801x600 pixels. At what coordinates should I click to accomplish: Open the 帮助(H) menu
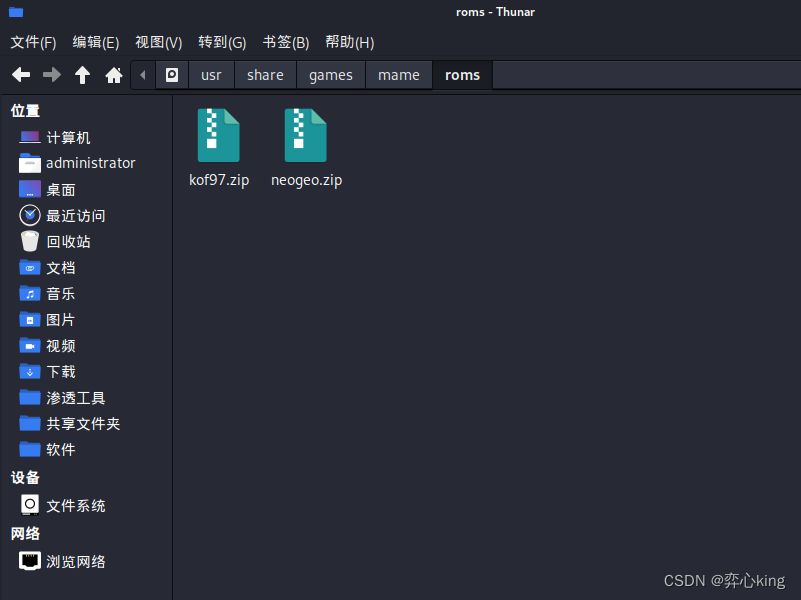point(349,42)
